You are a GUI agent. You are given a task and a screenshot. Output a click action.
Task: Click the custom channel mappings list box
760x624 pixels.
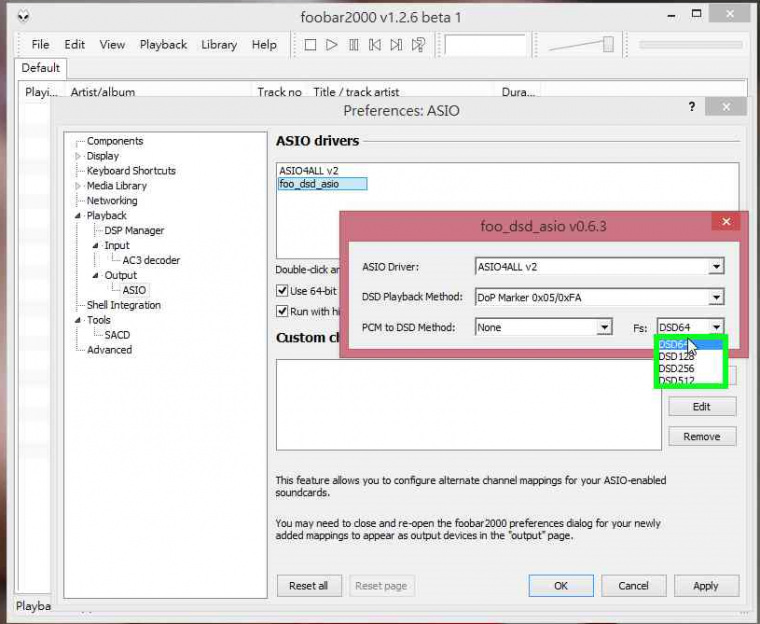pyautogui.click(x=469, y=404)
